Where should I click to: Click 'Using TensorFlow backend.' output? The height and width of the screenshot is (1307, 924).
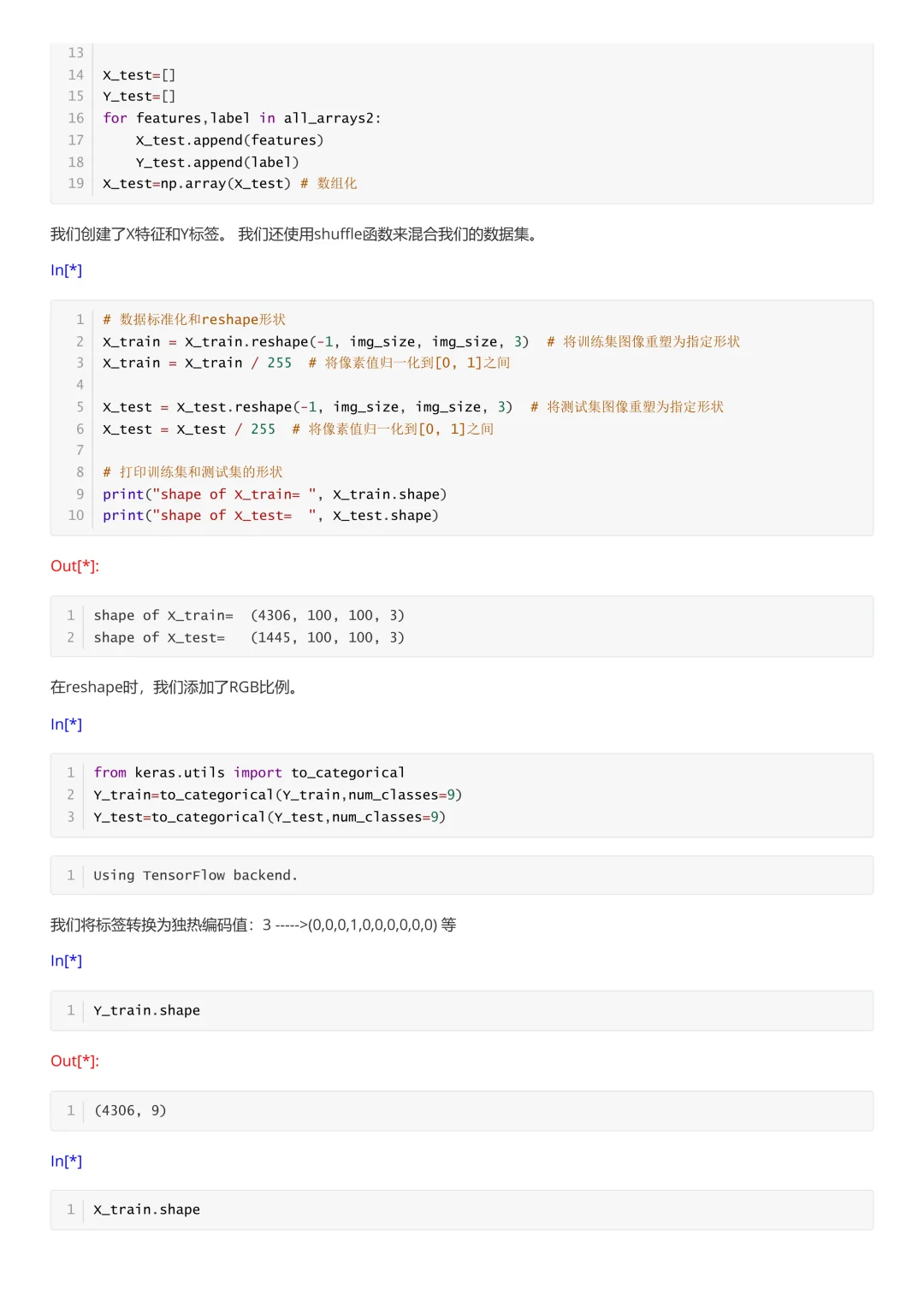[x=196, y=876]
